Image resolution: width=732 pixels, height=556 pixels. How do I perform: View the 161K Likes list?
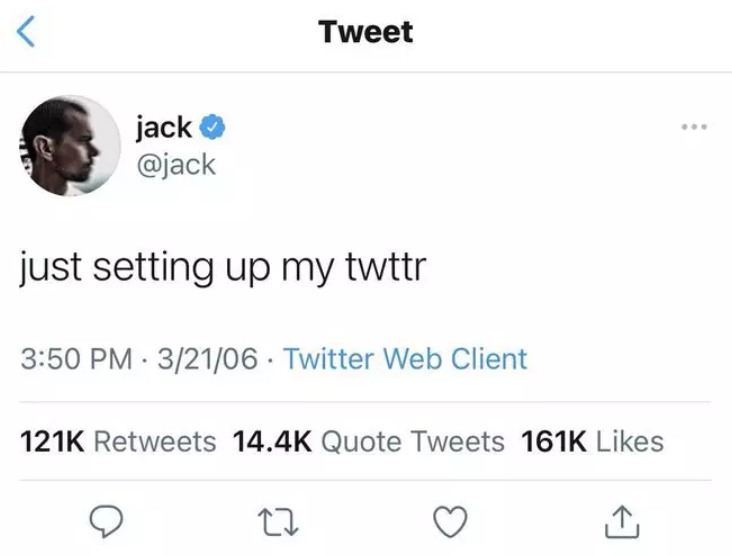(x=592, y=441)
